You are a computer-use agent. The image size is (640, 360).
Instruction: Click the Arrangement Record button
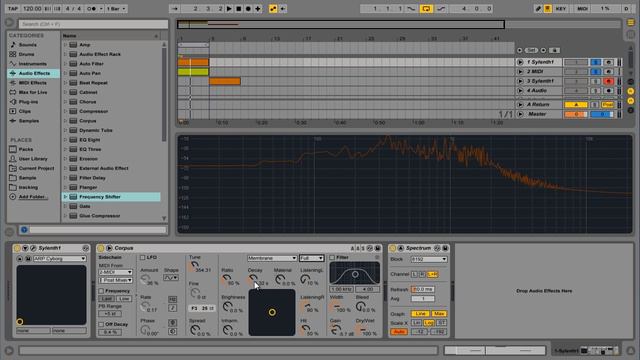click(x=248, y=9)
